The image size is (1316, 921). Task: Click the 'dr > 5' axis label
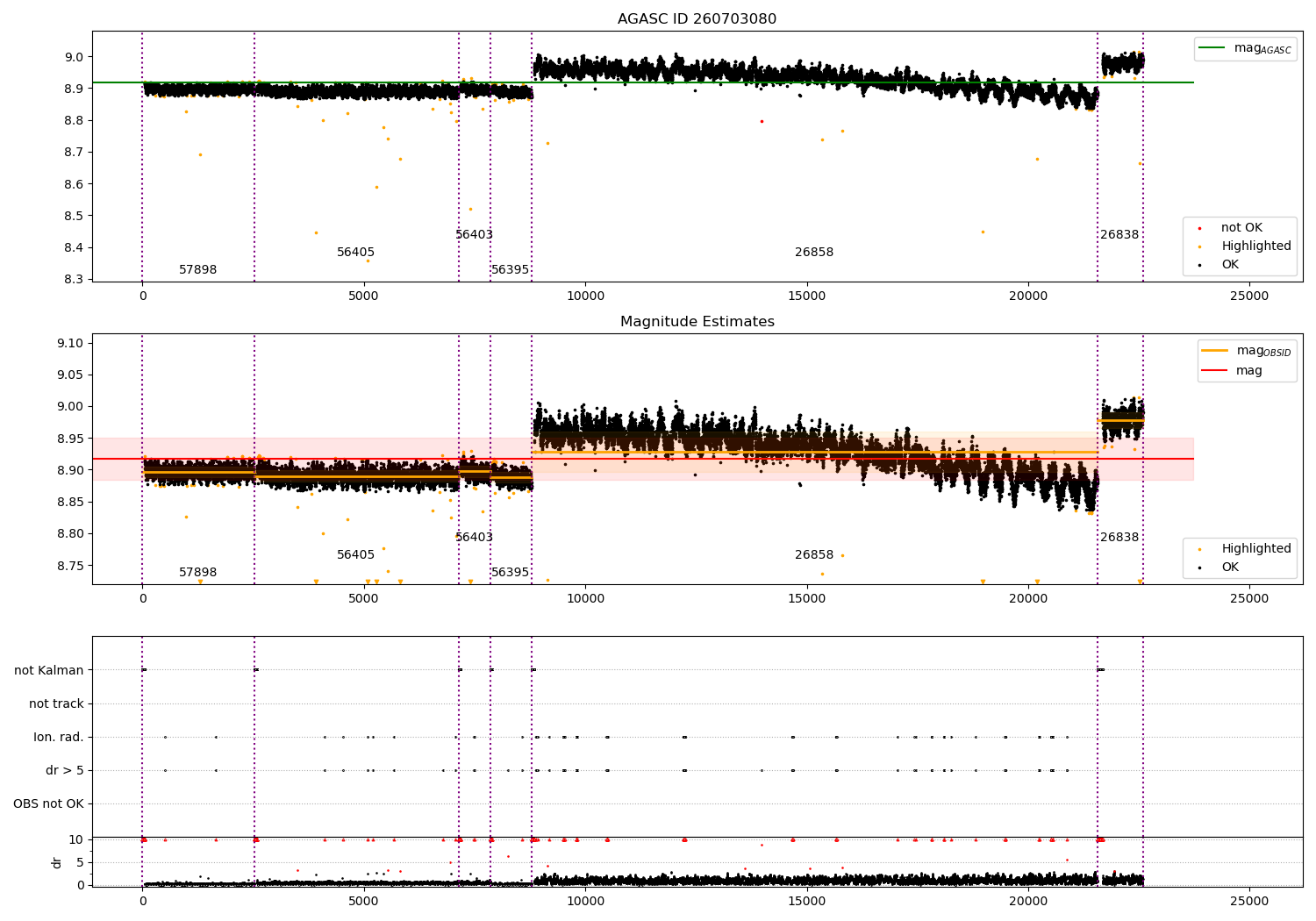65,771
